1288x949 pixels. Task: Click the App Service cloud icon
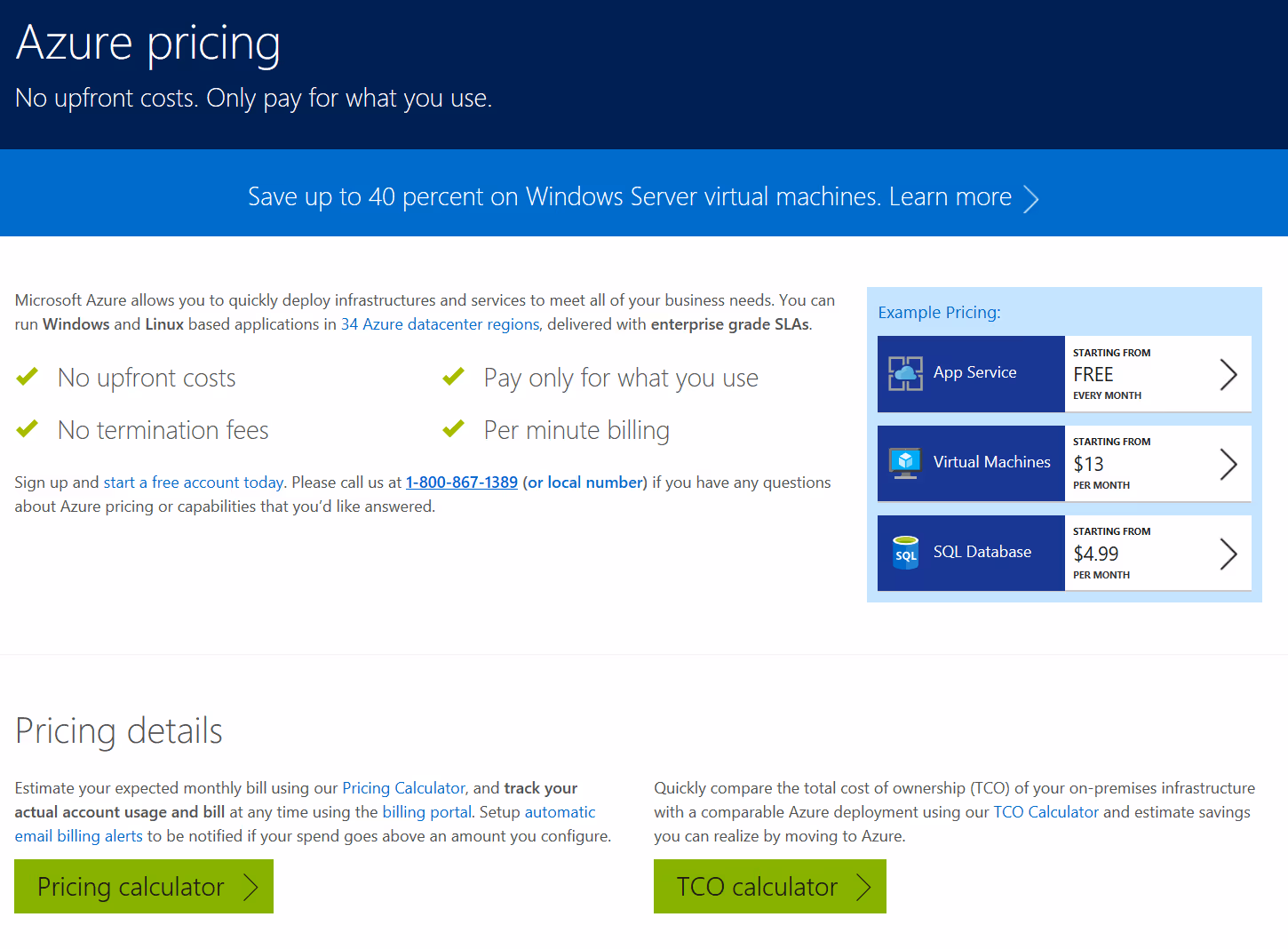905,373
